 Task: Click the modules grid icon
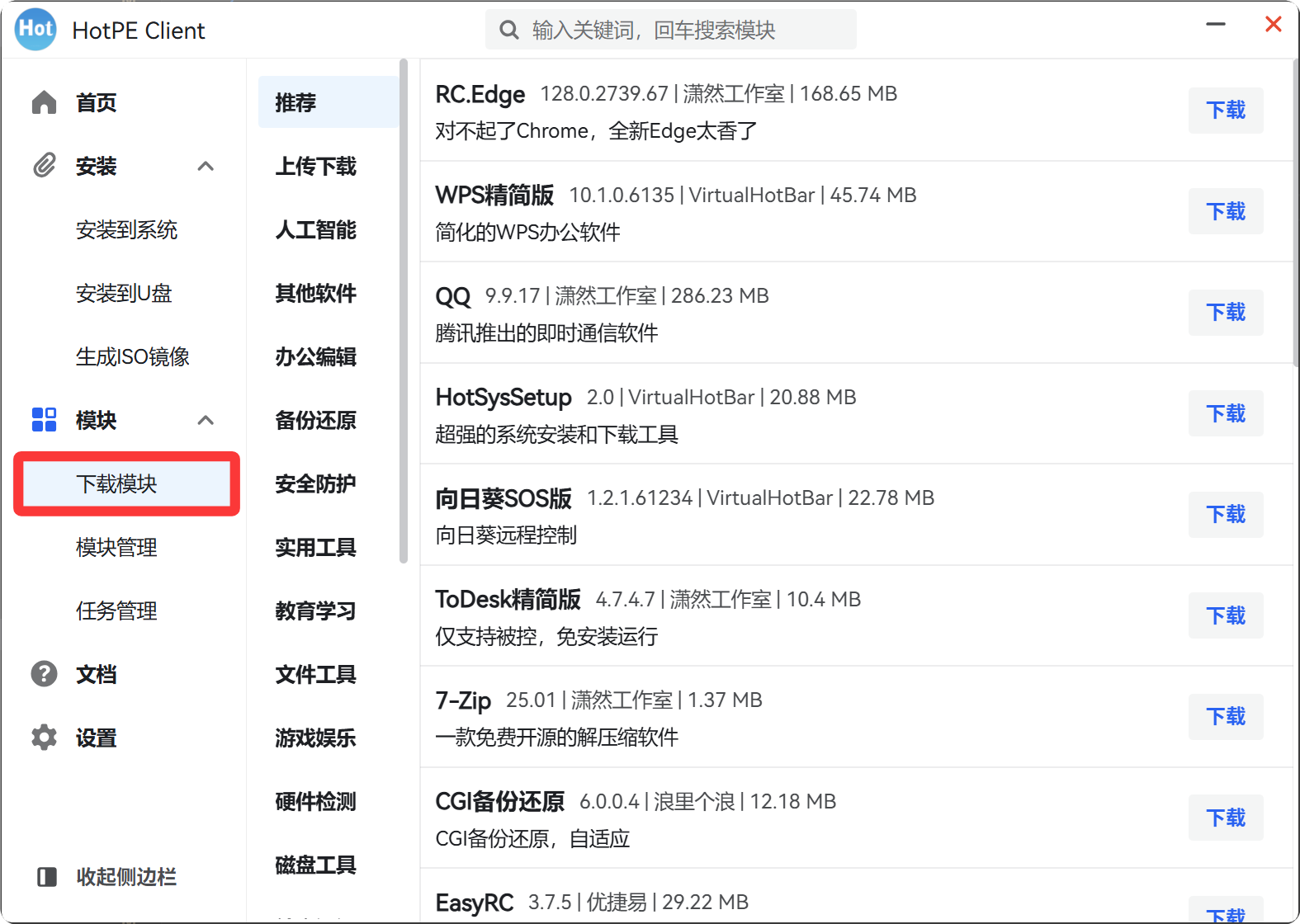click(45, 420)
